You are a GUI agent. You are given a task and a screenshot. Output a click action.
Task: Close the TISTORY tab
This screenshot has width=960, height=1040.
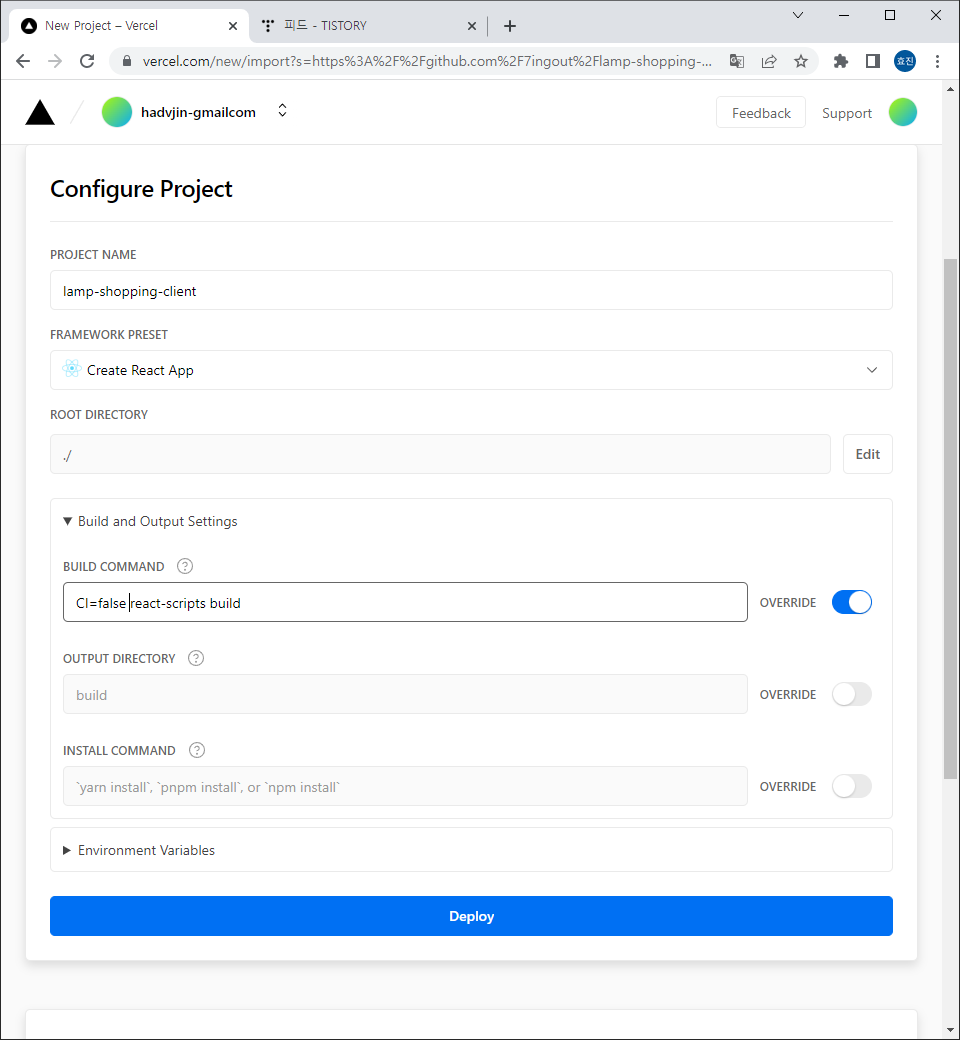472,26
